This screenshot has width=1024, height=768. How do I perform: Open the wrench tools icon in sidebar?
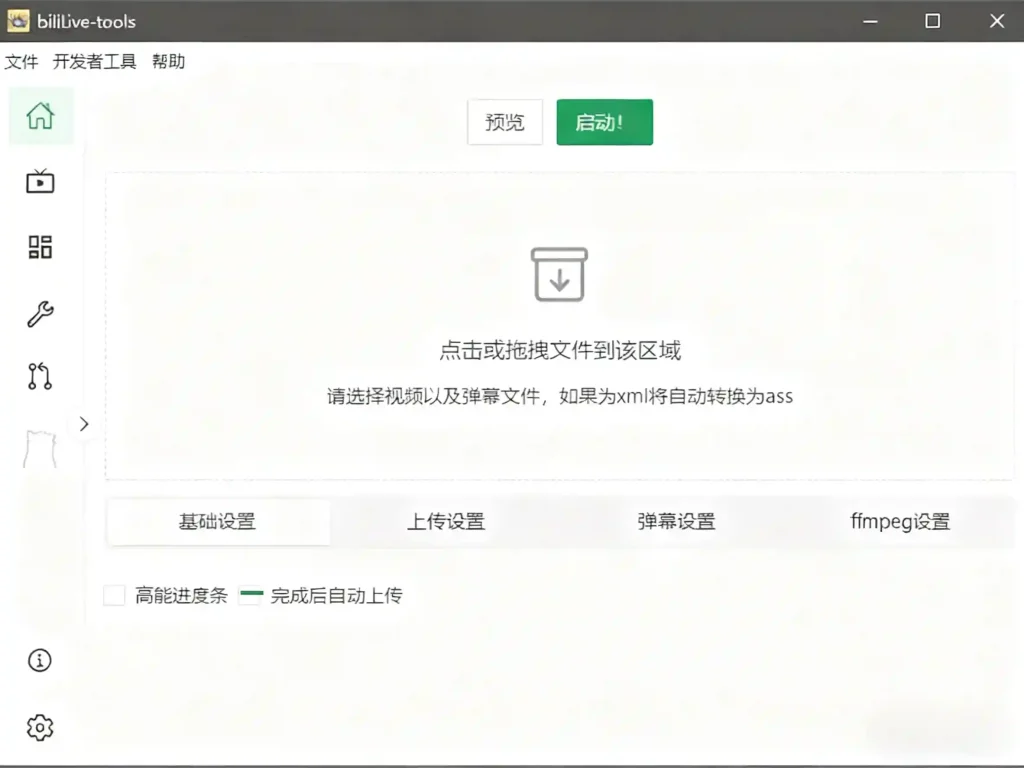pyautogui.click(x=39, y=312)
